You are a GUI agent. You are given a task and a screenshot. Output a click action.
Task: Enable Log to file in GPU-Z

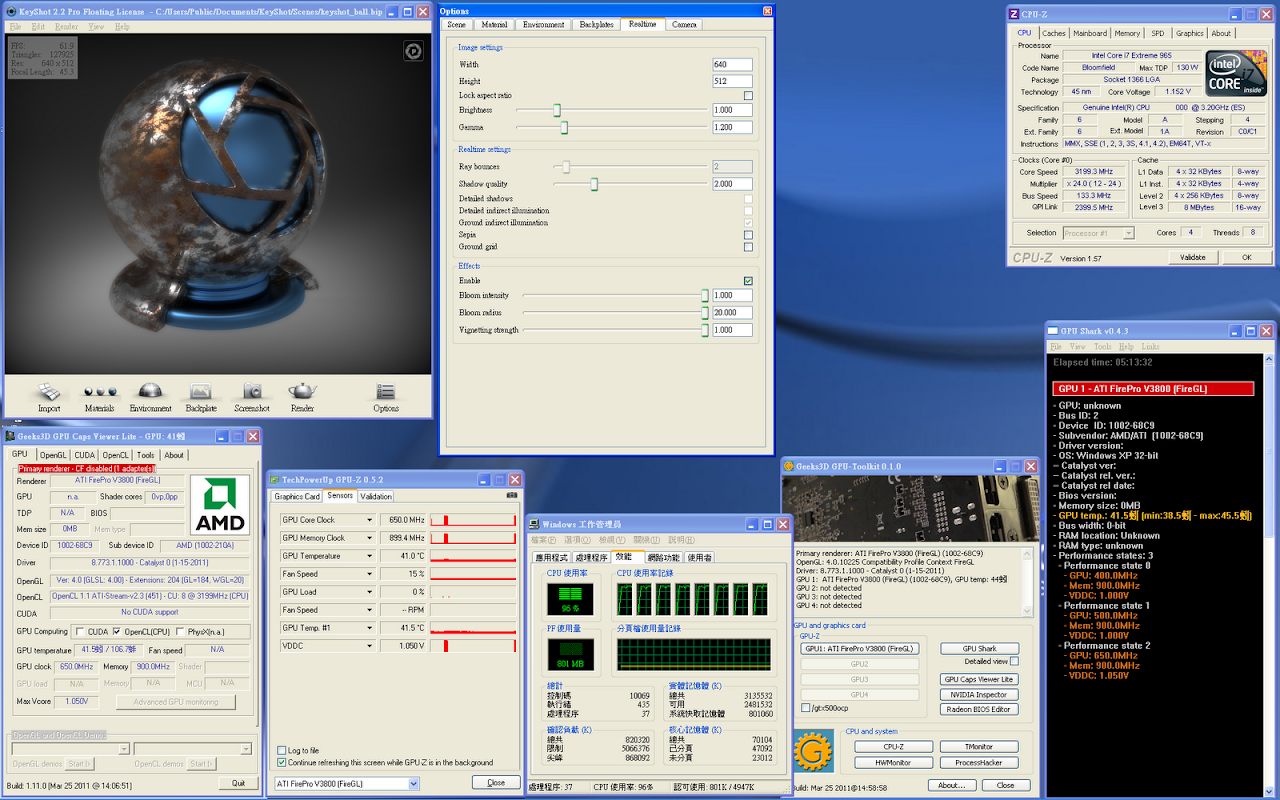point(281,750)
